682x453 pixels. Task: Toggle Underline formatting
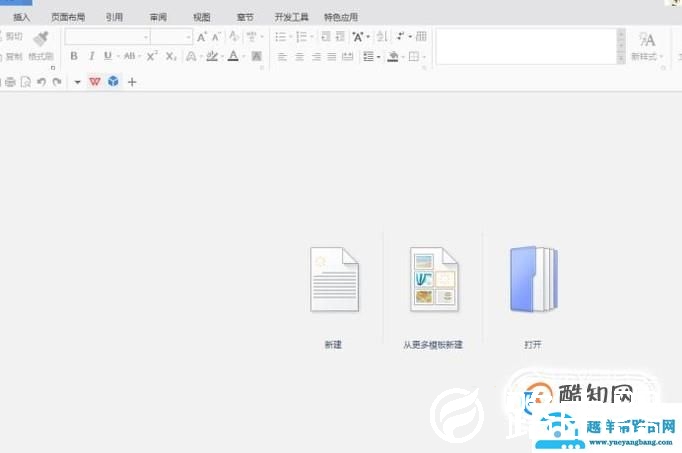[x=108, y=56]
